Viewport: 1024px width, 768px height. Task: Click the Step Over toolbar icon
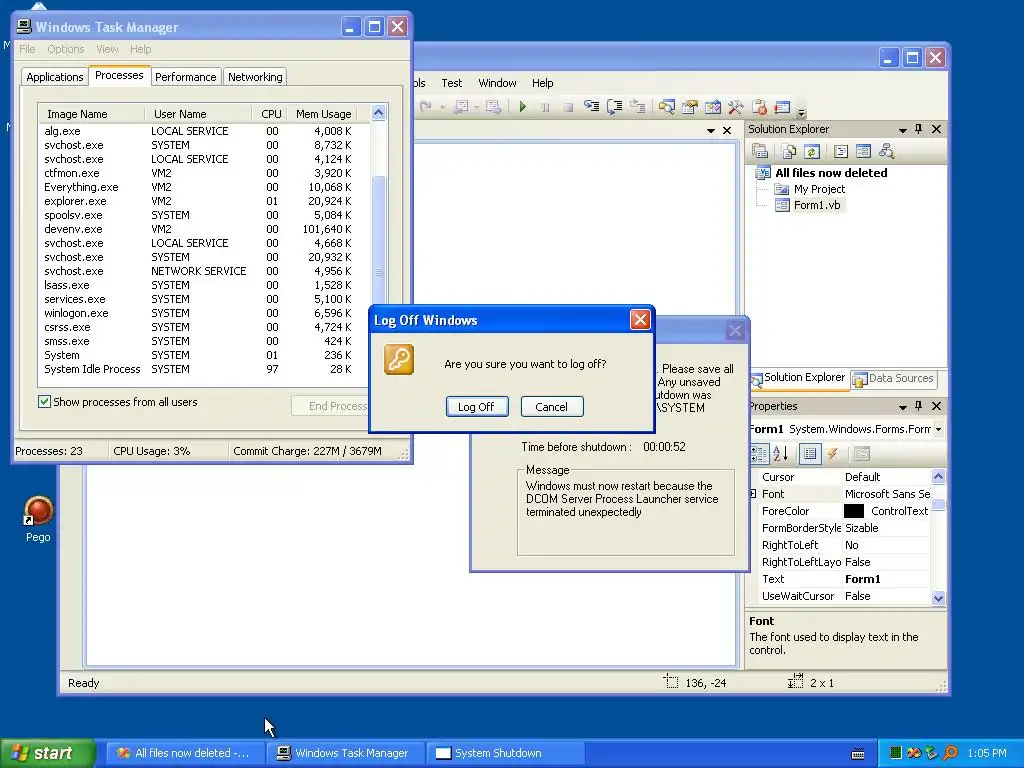click(x=615, y=106)
